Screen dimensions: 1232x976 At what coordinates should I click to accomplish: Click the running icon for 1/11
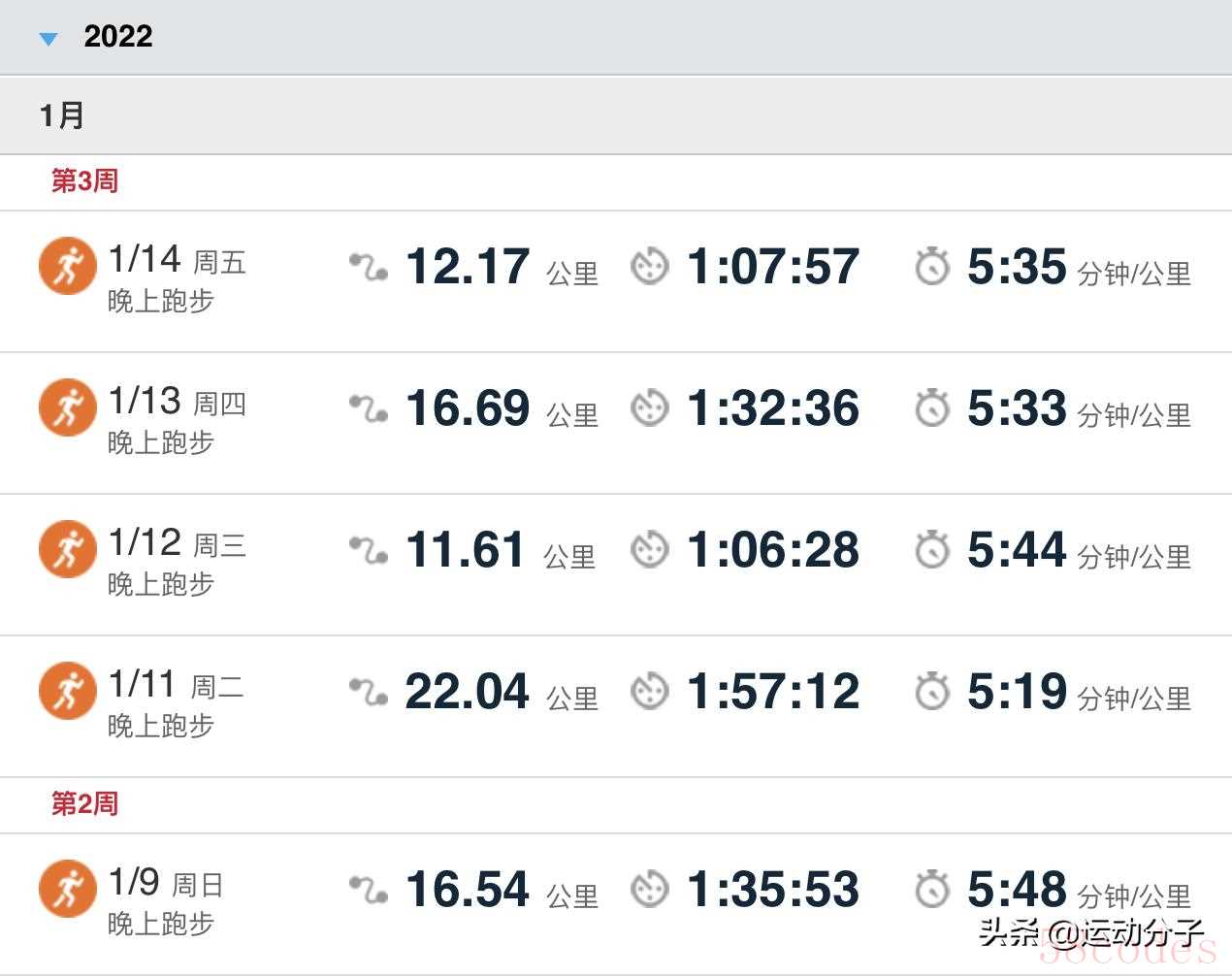click(x=68, y=691)
